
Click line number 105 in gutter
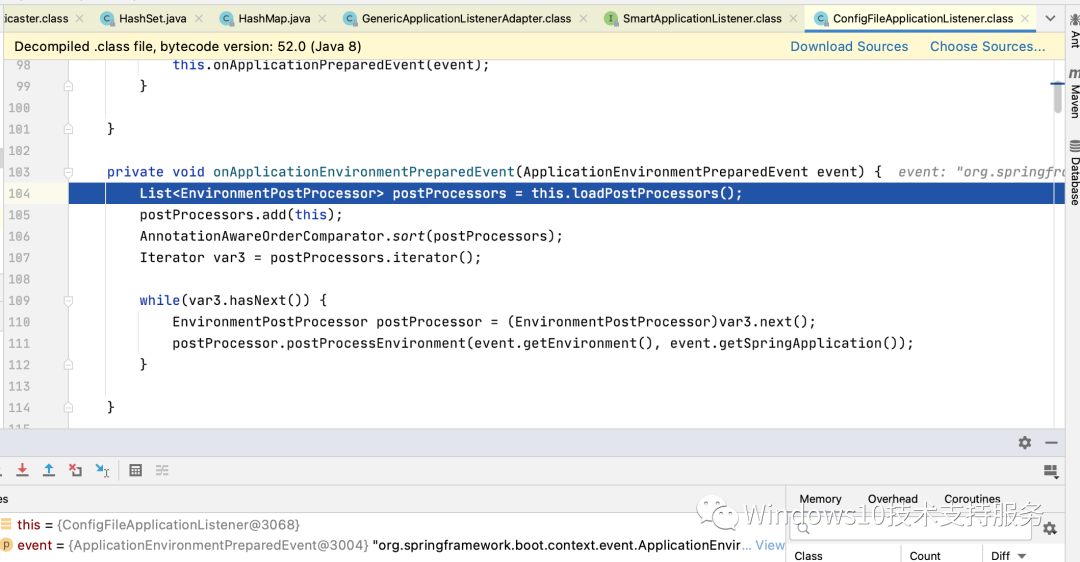pos(19,215)
